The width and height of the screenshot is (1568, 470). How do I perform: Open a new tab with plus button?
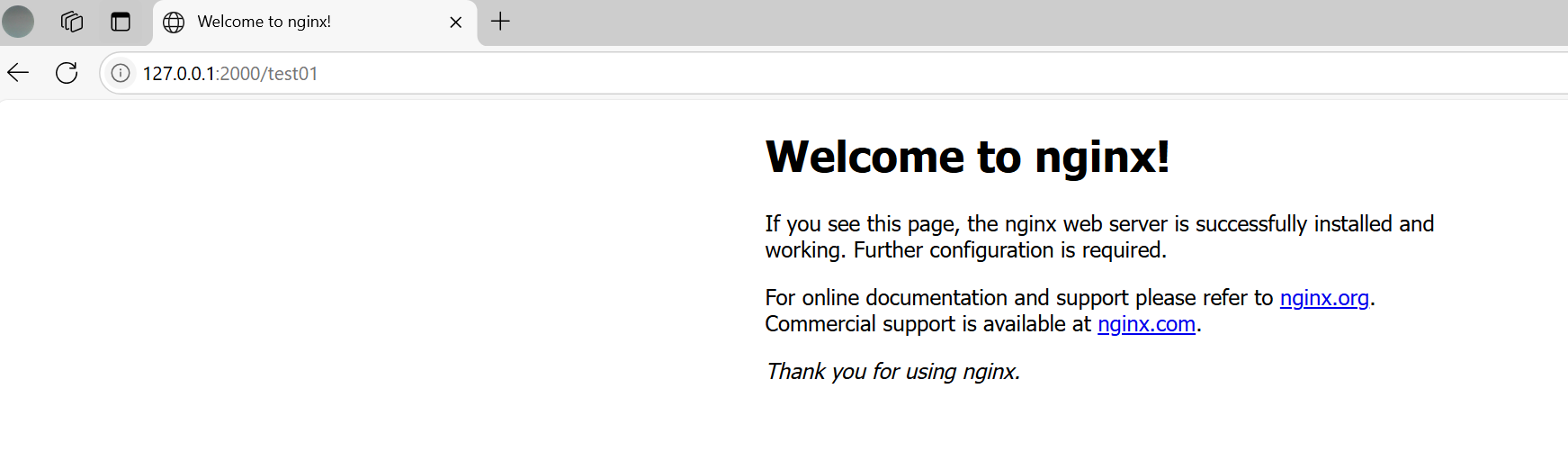click(501, 22)
